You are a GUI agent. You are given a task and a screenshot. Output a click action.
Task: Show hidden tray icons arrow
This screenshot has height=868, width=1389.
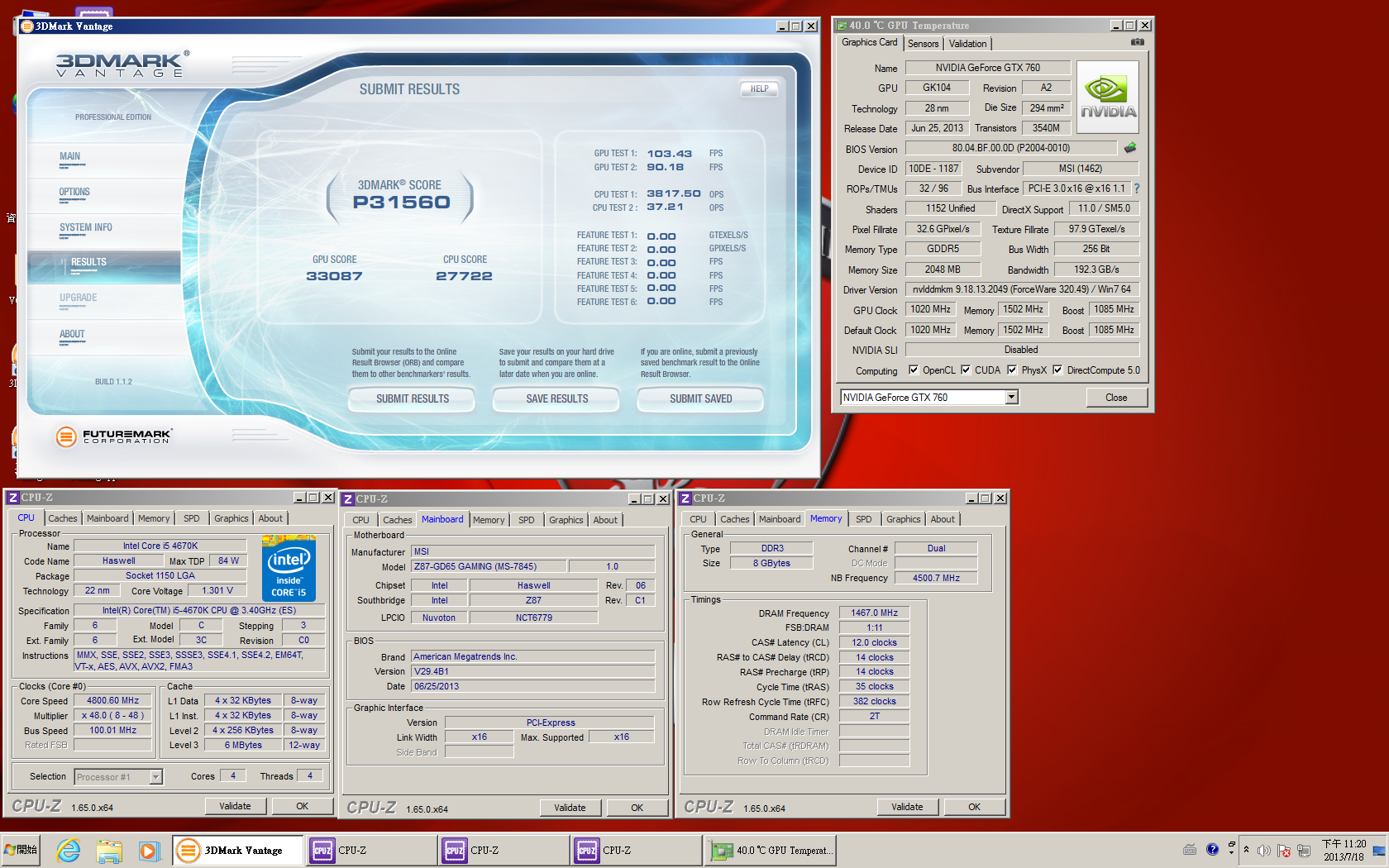pos(1246,850)
